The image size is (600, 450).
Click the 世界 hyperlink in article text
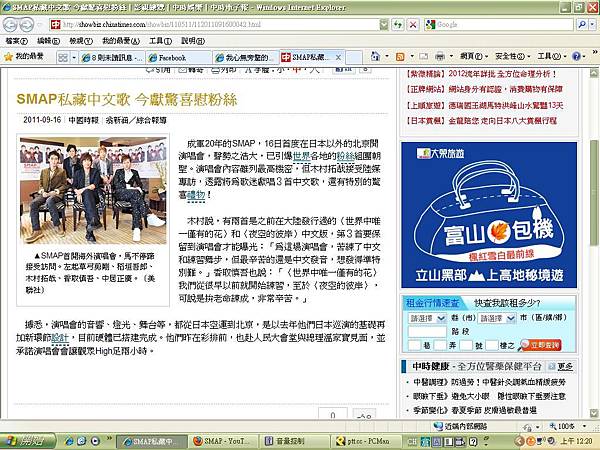tap(302, 156)
